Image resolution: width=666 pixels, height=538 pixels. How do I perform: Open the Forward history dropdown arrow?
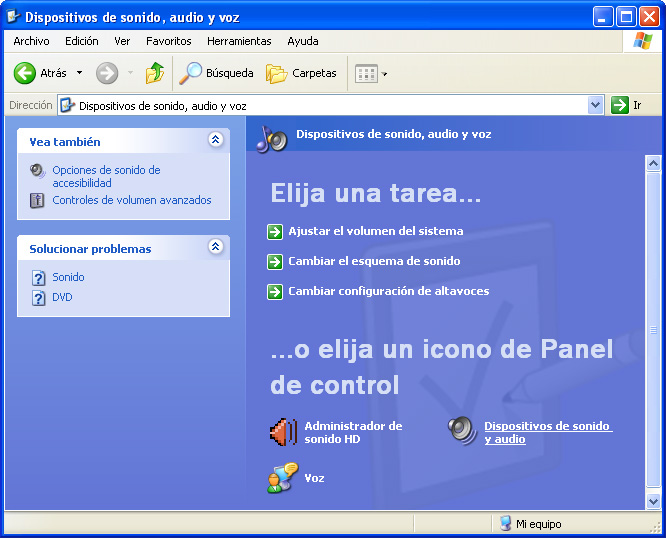[130, 73]
